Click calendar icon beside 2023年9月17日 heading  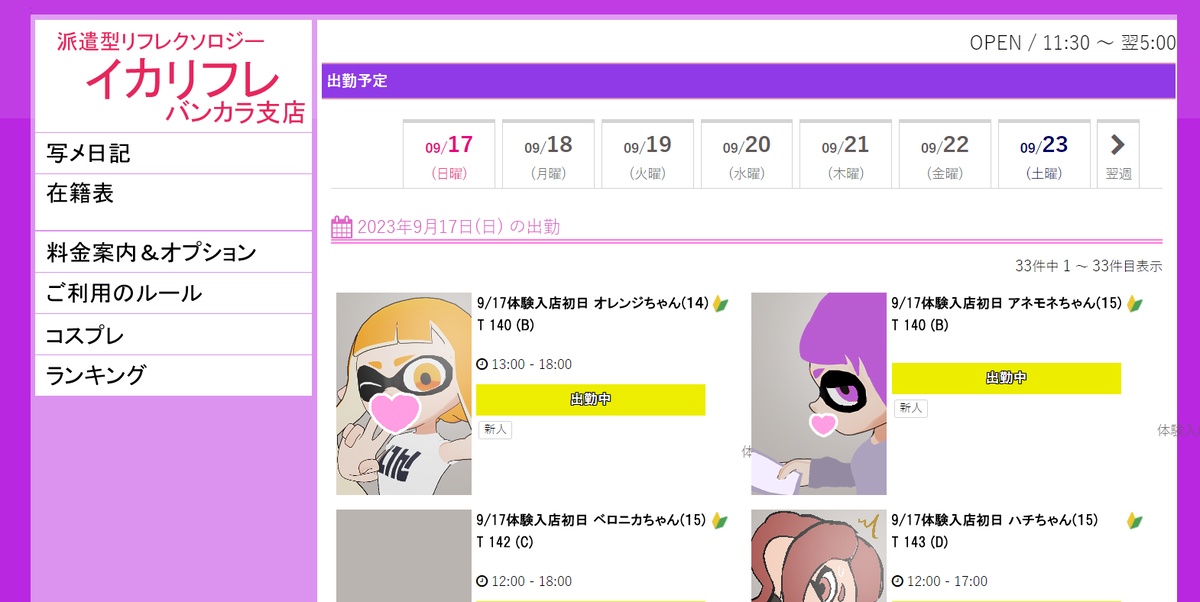pos(341,227)
